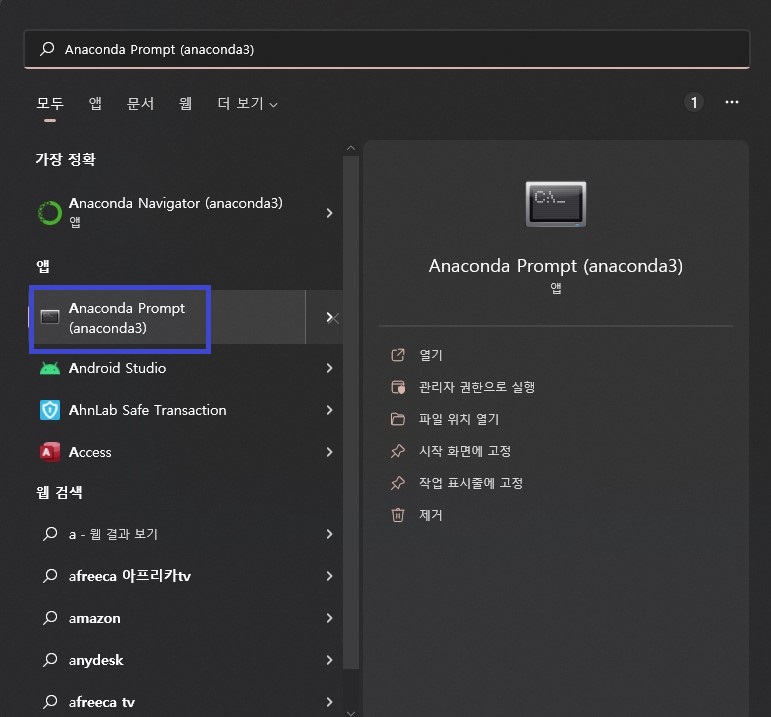
Task: Expand Anaconda Navigator result chevron
Action: (329, 213)
